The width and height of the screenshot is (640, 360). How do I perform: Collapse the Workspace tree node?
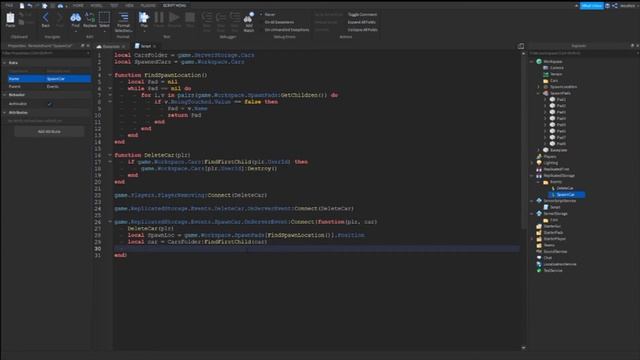[x=531, y=61]
